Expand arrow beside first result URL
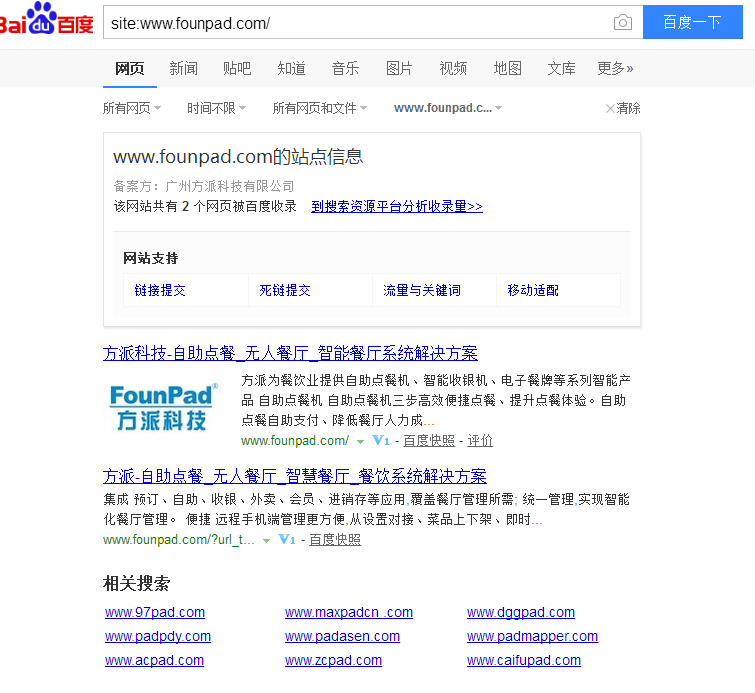The height and width of the screenshot is (693, 755). tap(360, 441)
